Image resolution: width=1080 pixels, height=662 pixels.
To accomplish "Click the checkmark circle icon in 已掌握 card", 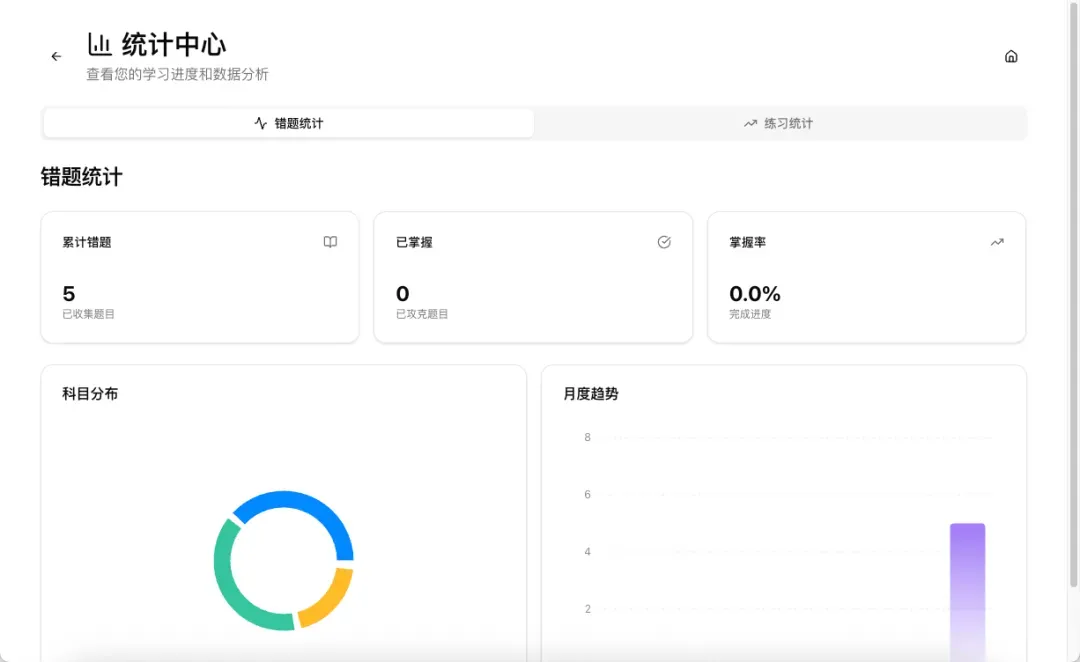I will (664, 242).
